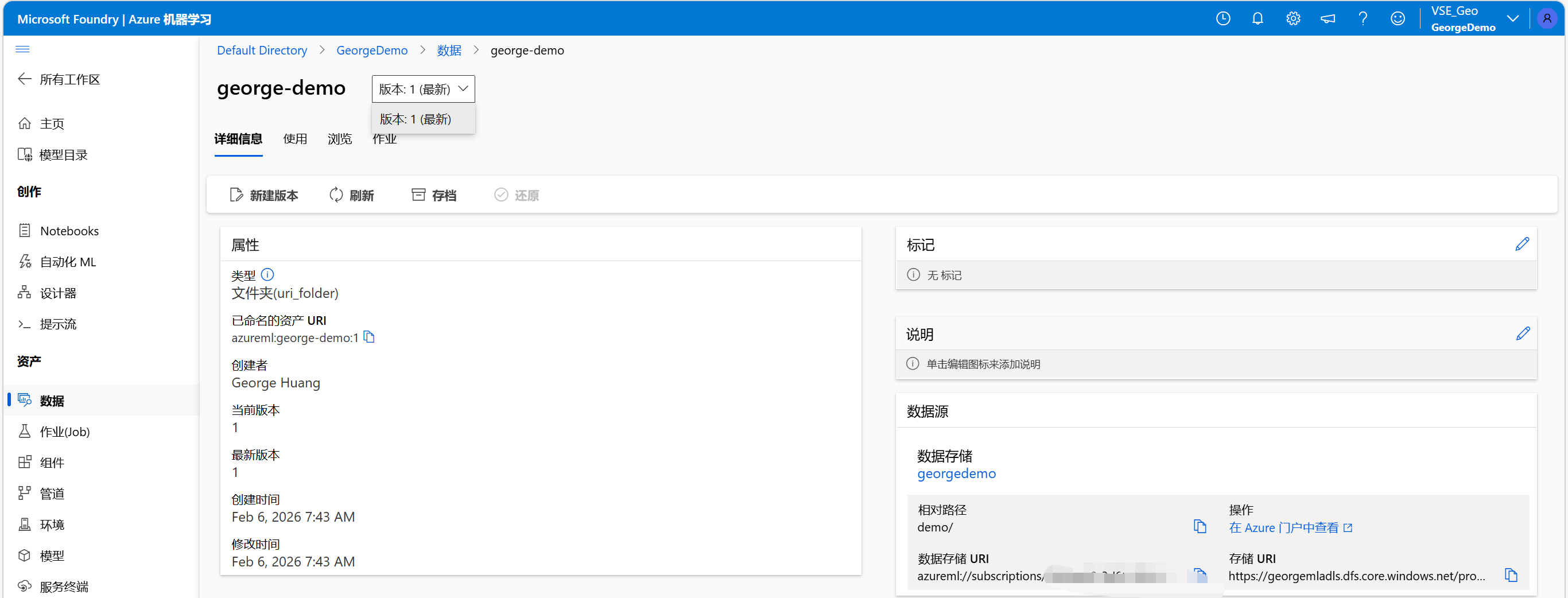Edit tags using the 标记 pencil icon

coord(1522,244)
